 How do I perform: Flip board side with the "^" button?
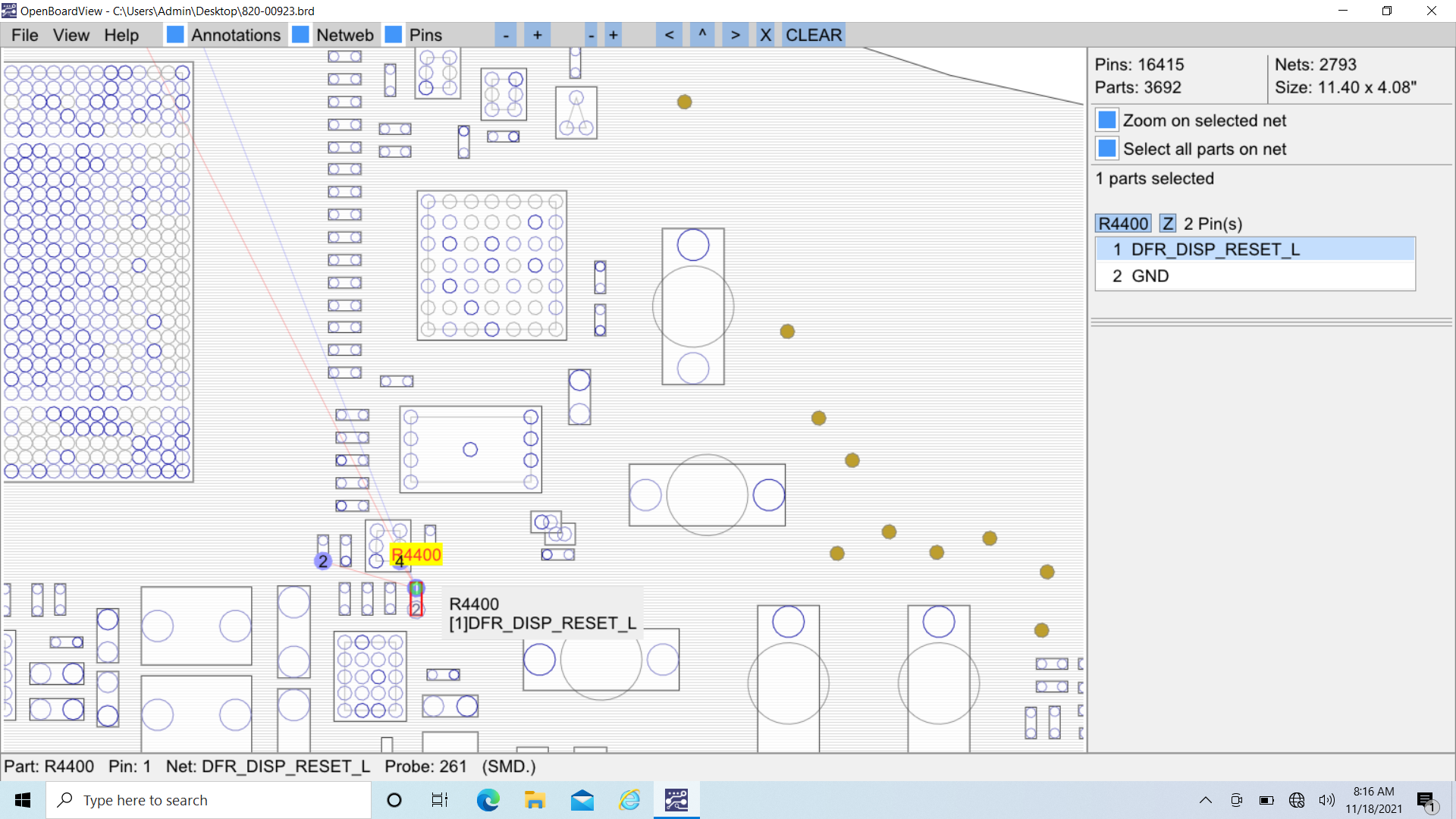coord(701,35)
